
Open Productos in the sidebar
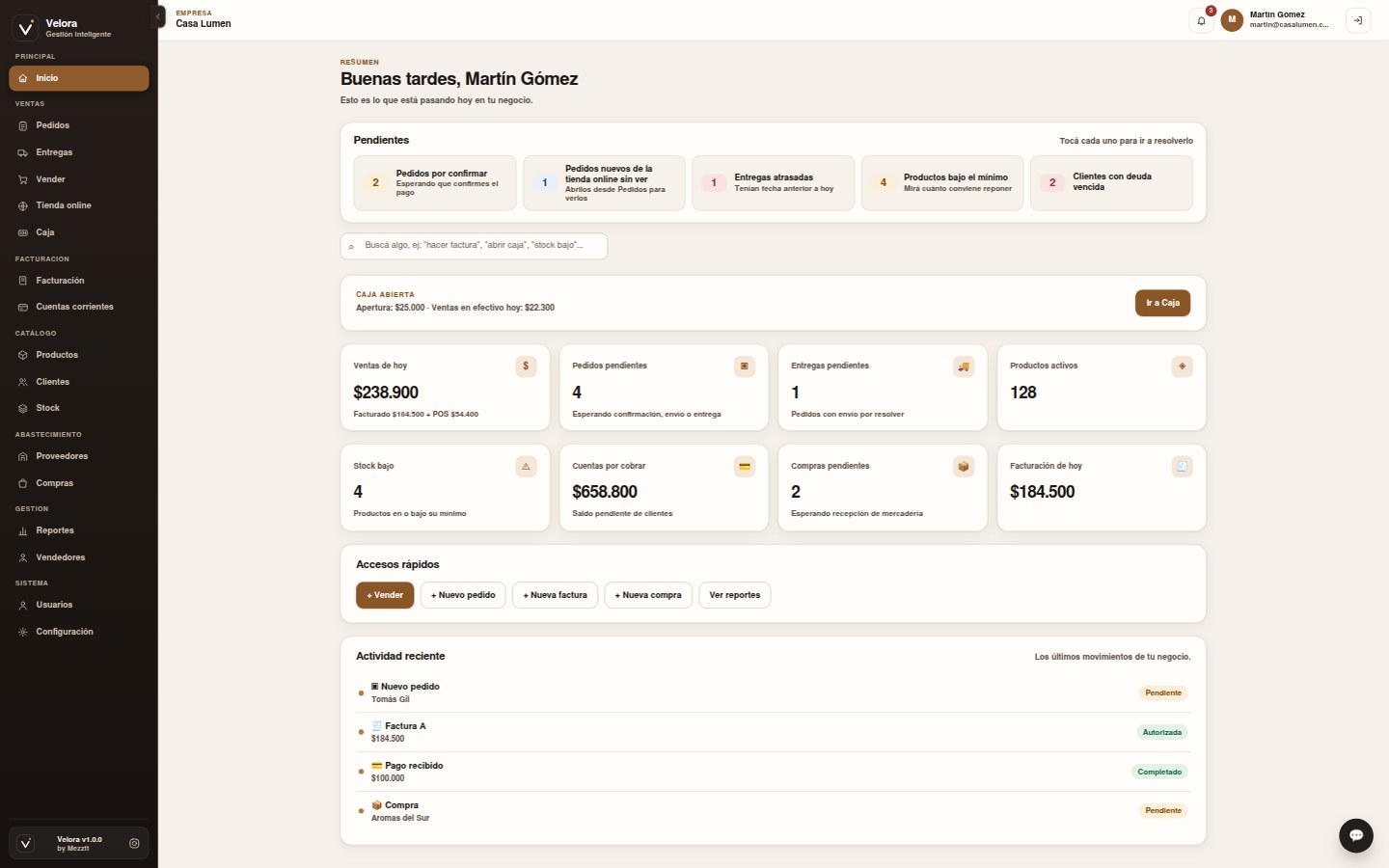tap(79, 355)
